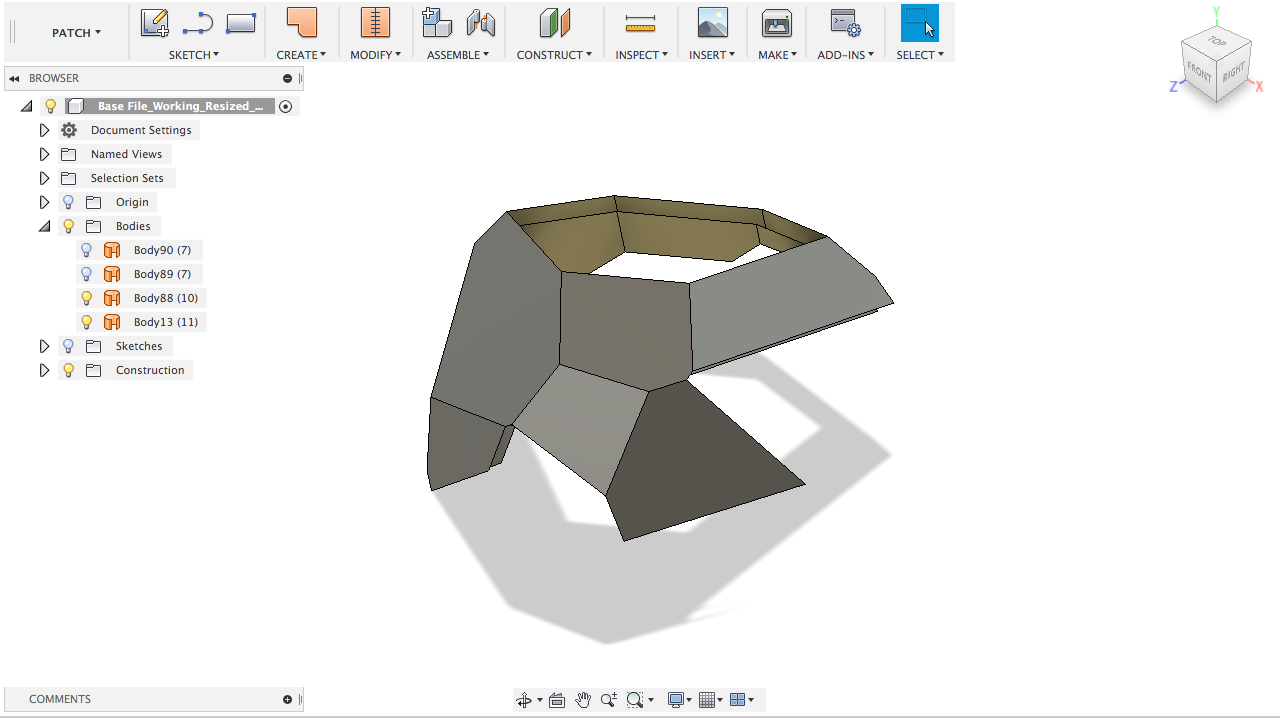Image resolution: width=1280 pixels, height=718 pixels.
Task: Click the Offset Plane icon under Construct
Action: 554,23
